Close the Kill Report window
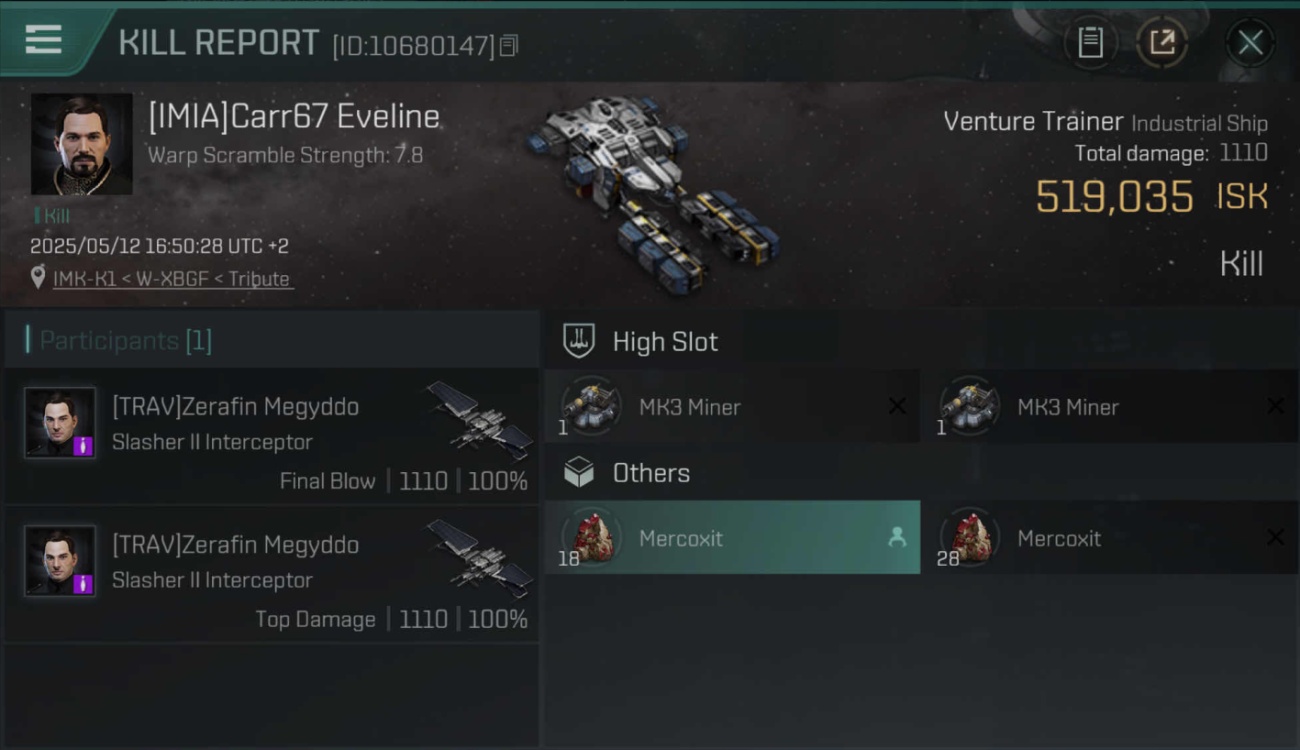Viewport: 1300px width, 750px height. (1250, 42)
